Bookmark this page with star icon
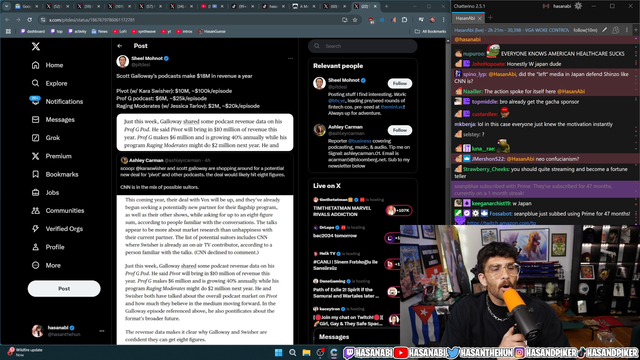 click(355, 20)
